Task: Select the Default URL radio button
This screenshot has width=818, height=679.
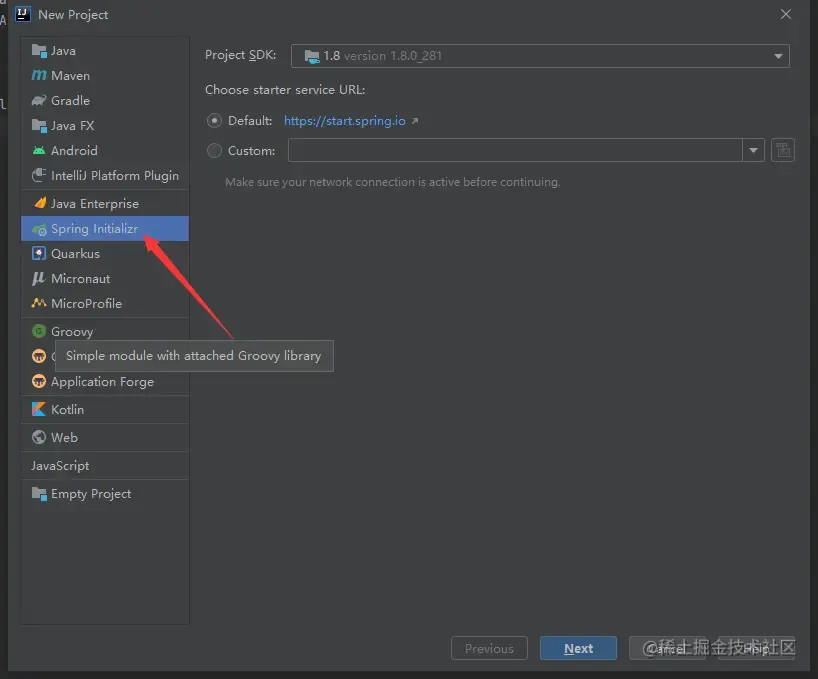Action: pos(214,121)
